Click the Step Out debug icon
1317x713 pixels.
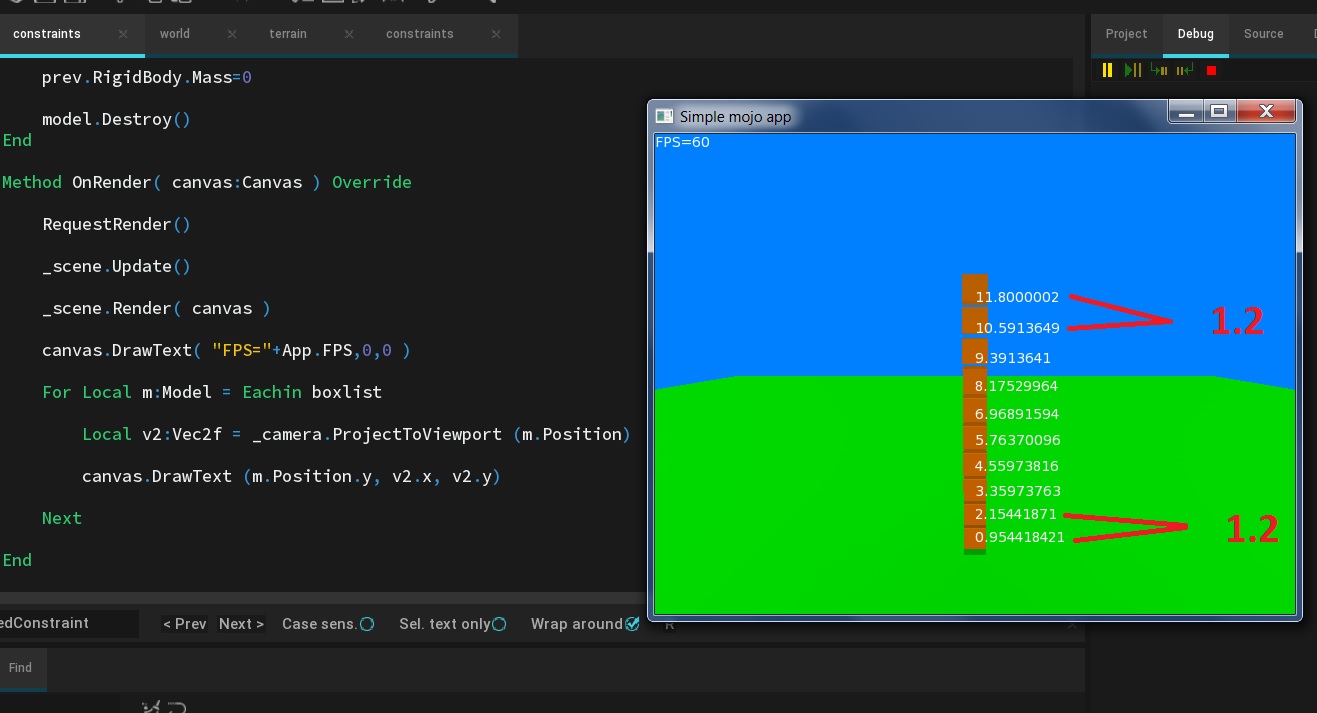coord(1185,70)
